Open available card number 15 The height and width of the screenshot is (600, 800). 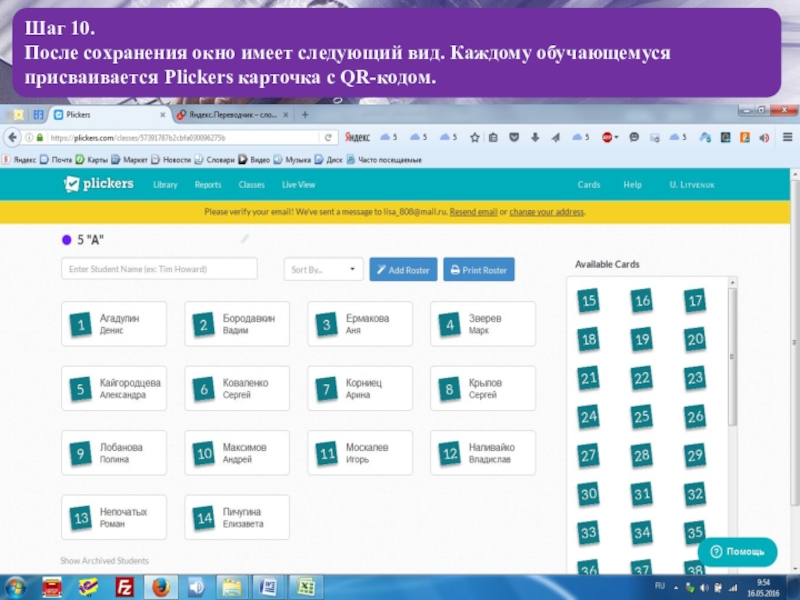pos(588,301)
